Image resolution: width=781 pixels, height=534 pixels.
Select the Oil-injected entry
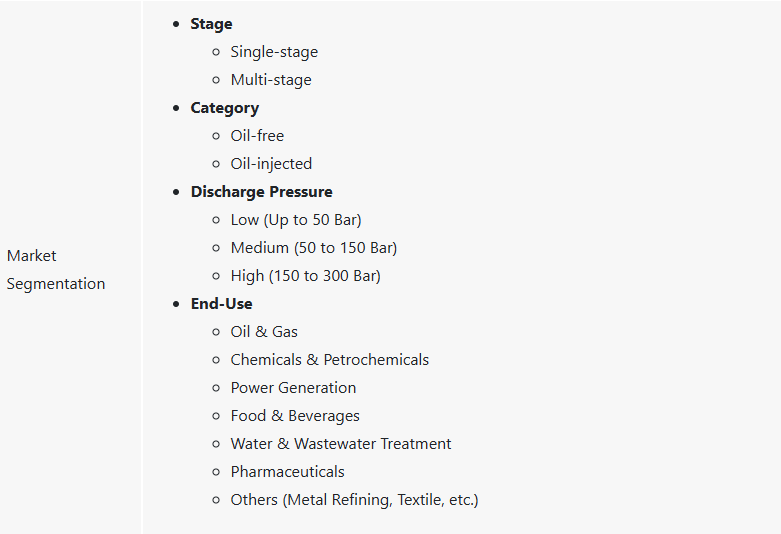(271, 164)
